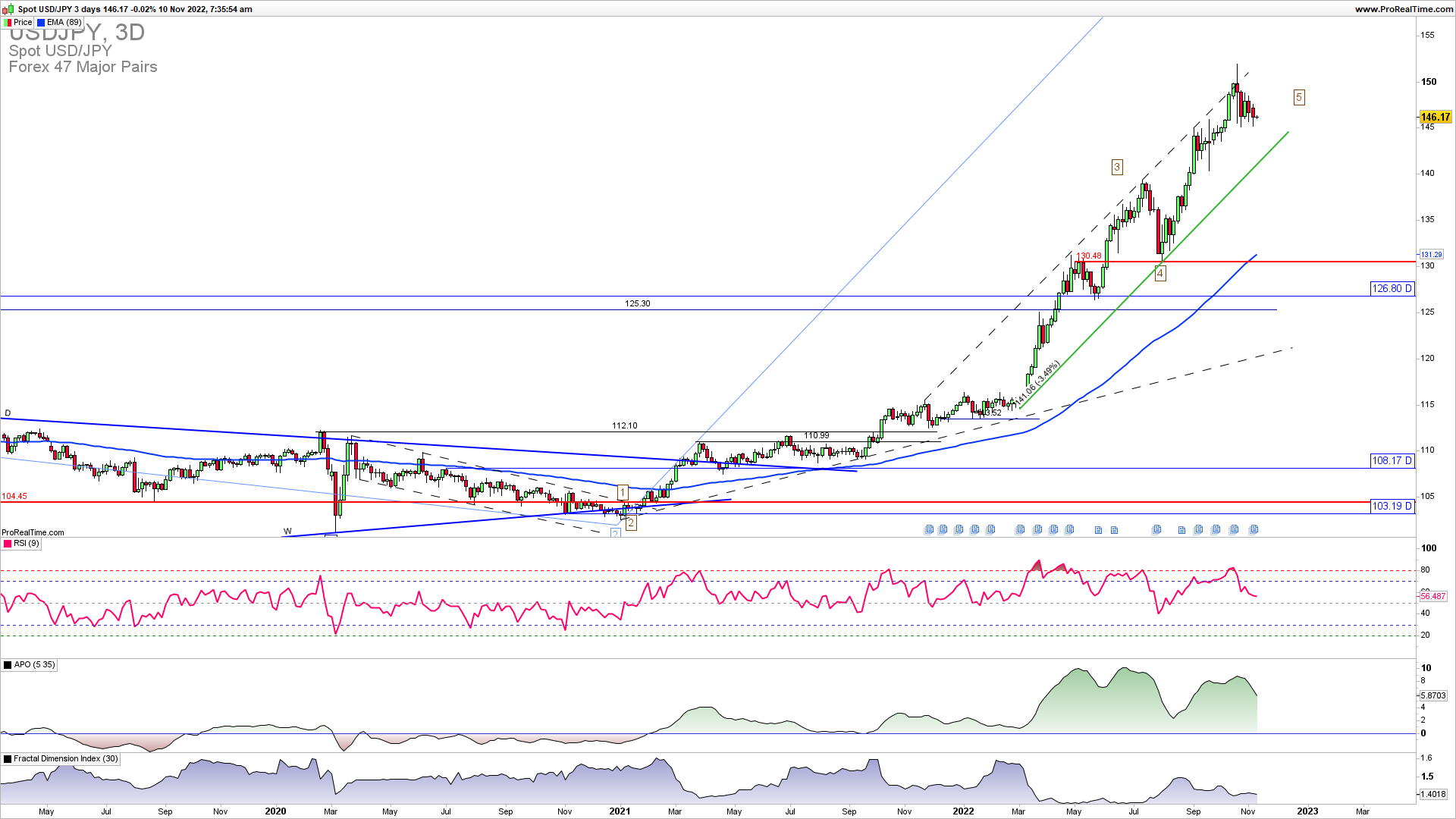Select the wave label 5 box
Viewport: 1456px width, 819px height.
(x=1299, y=97)
